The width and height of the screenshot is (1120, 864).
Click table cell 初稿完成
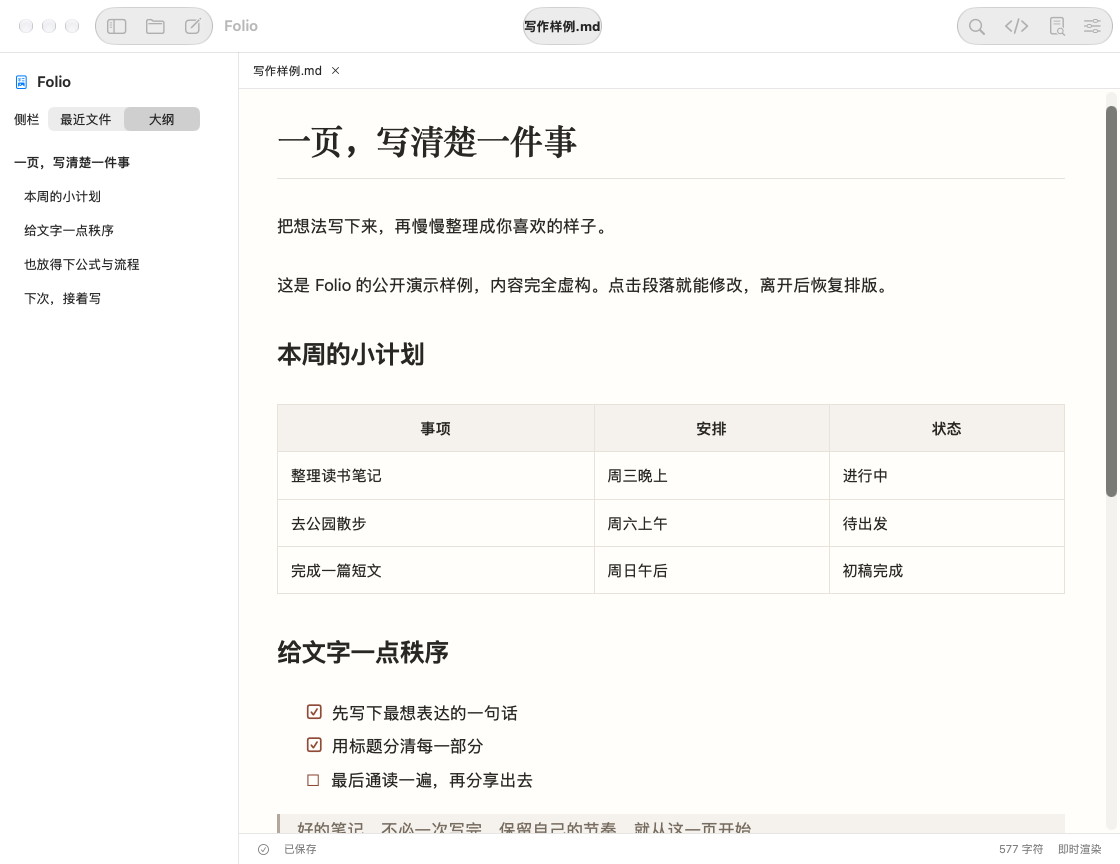[x=946, y=571]
